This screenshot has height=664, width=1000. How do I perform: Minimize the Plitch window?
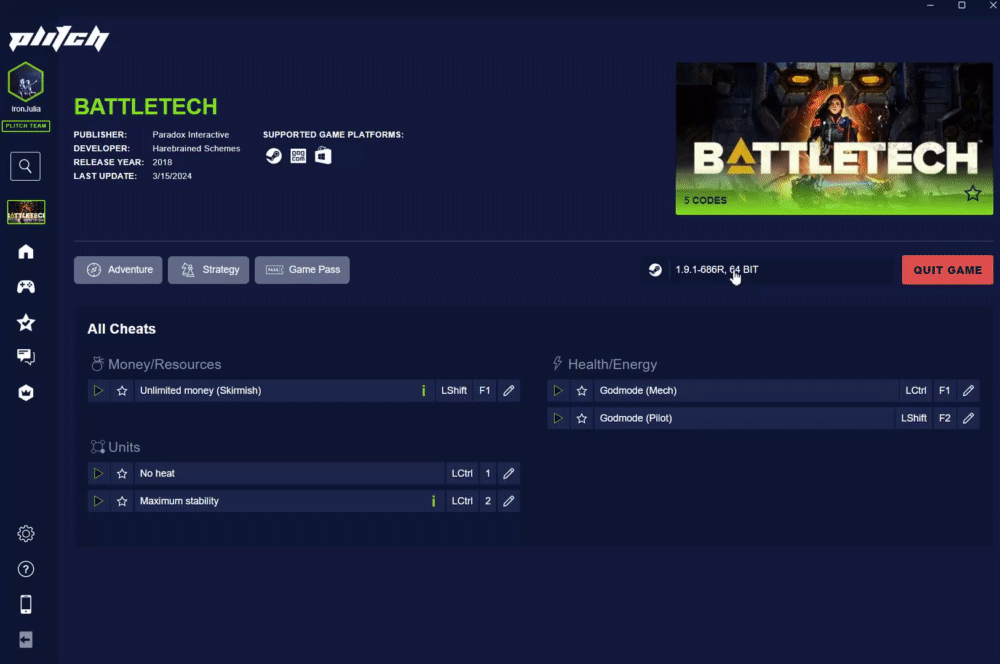(930, 5)
